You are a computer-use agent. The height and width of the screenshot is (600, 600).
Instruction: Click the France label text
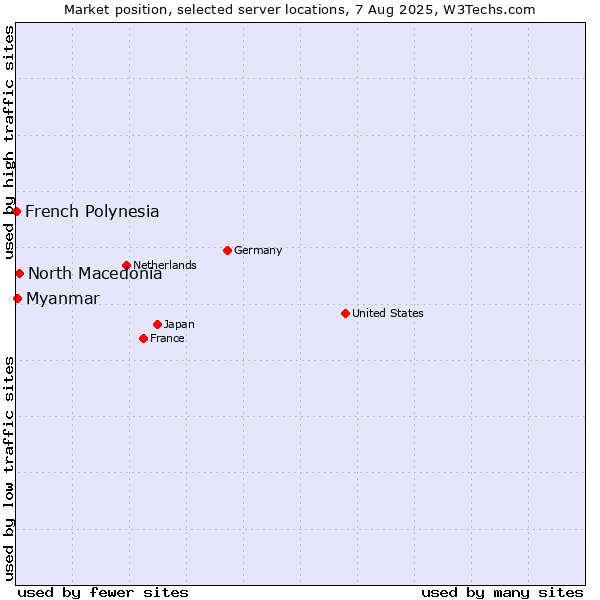click(x=167, y=338)
